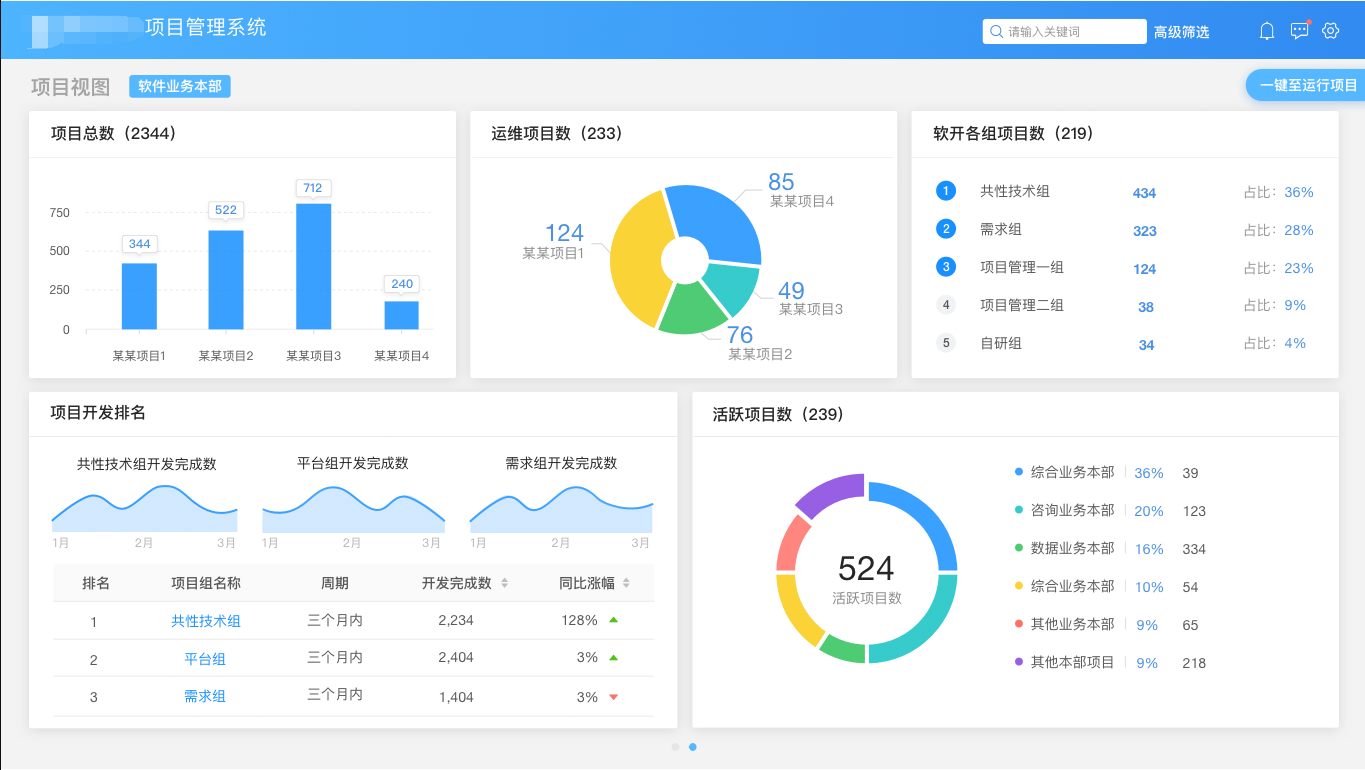Click the 712 data label on bar chart
1365x770 pixels.
[313, 188]
